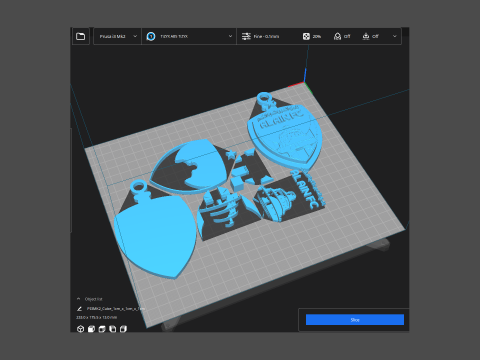Click the blue Slice button

[355, 320]
